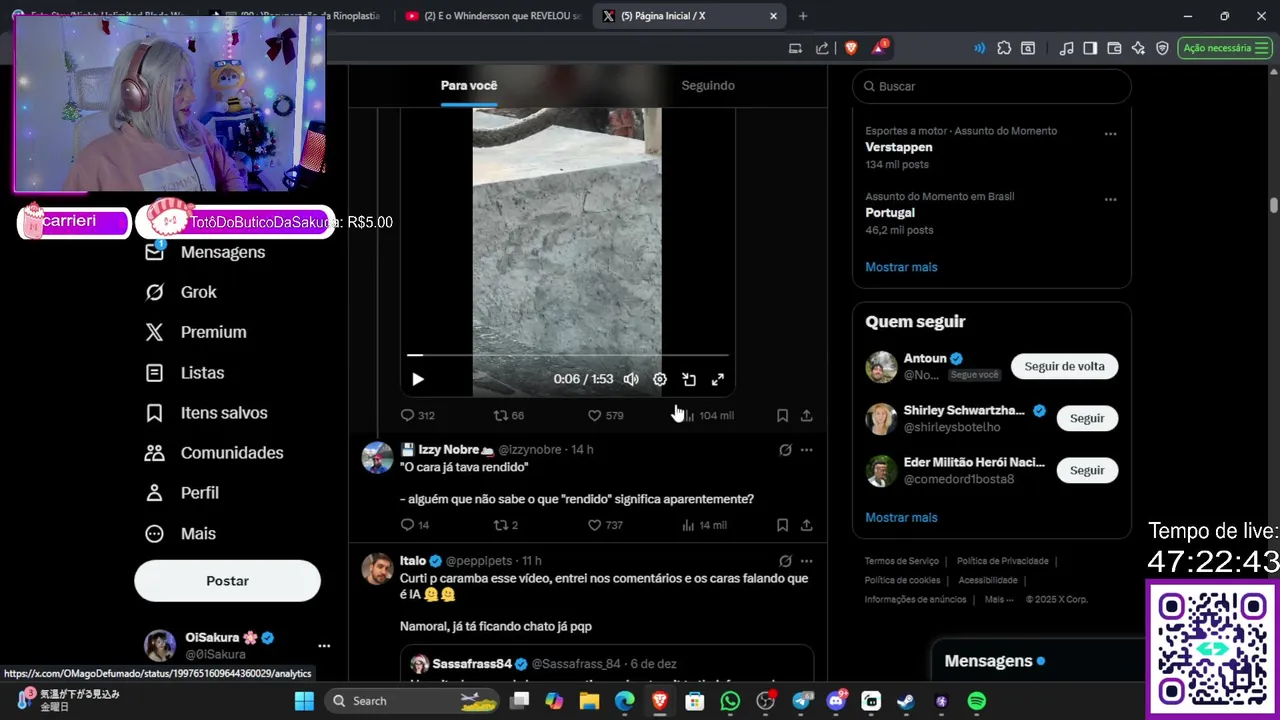1280x720 pixels.
Task: Click Mostrar mais under trends
Action: (x=901, y=267)
